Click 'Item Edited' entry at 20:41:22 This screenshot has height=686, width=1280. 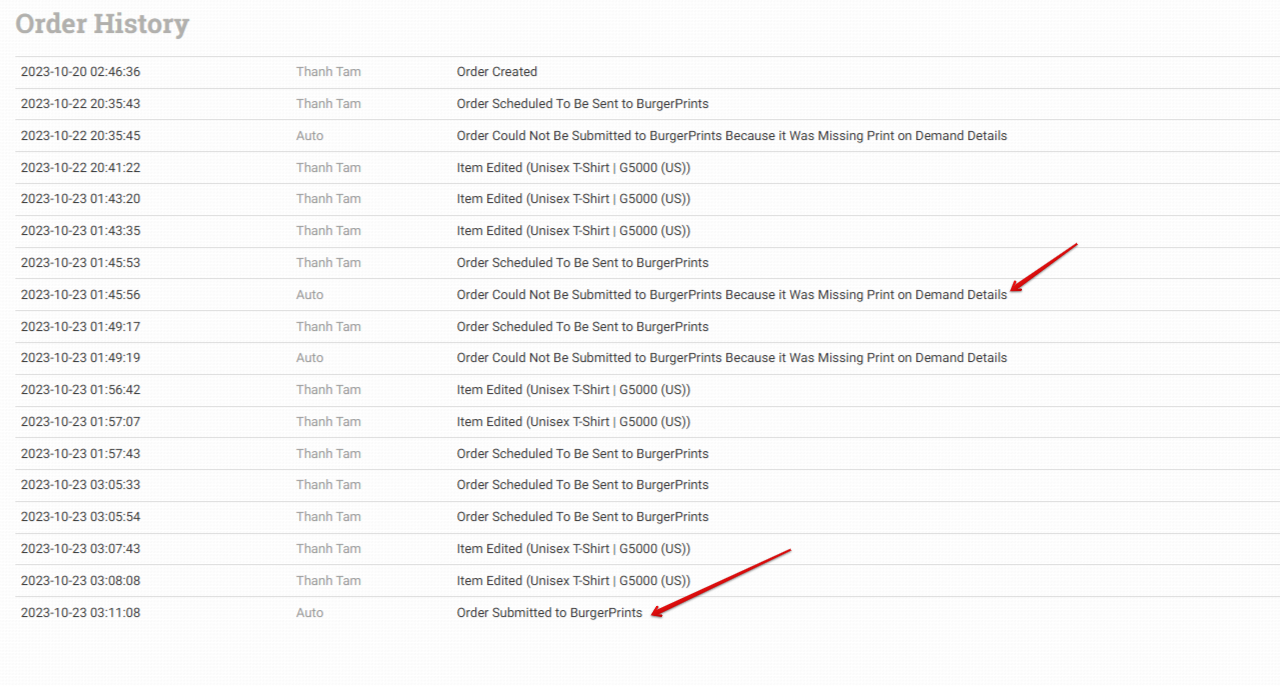[573, 168]
